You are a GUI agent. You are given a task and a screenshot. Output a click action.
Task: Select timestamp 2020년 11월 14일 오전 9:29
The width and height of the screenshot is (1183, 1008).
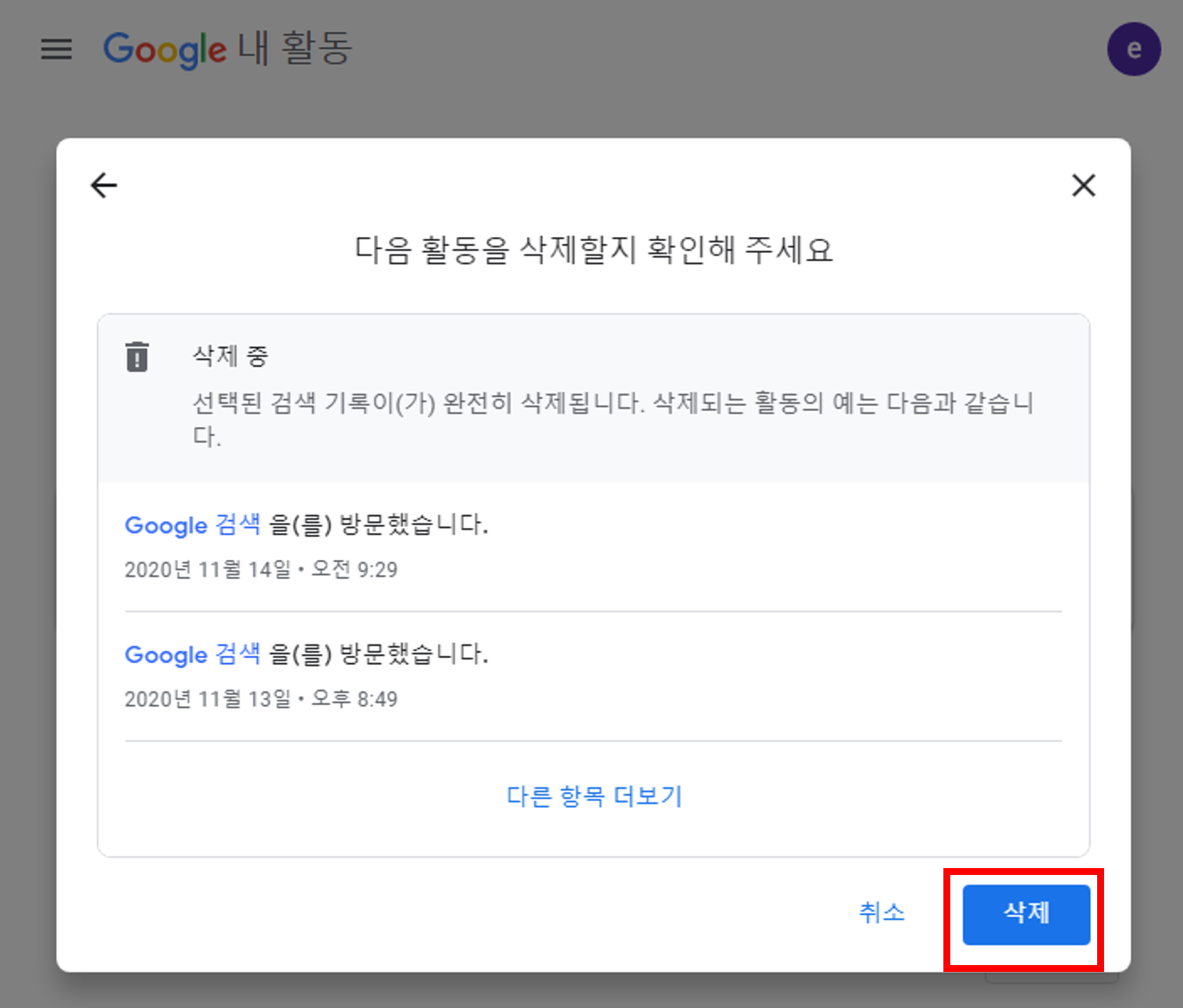[261, 569]
